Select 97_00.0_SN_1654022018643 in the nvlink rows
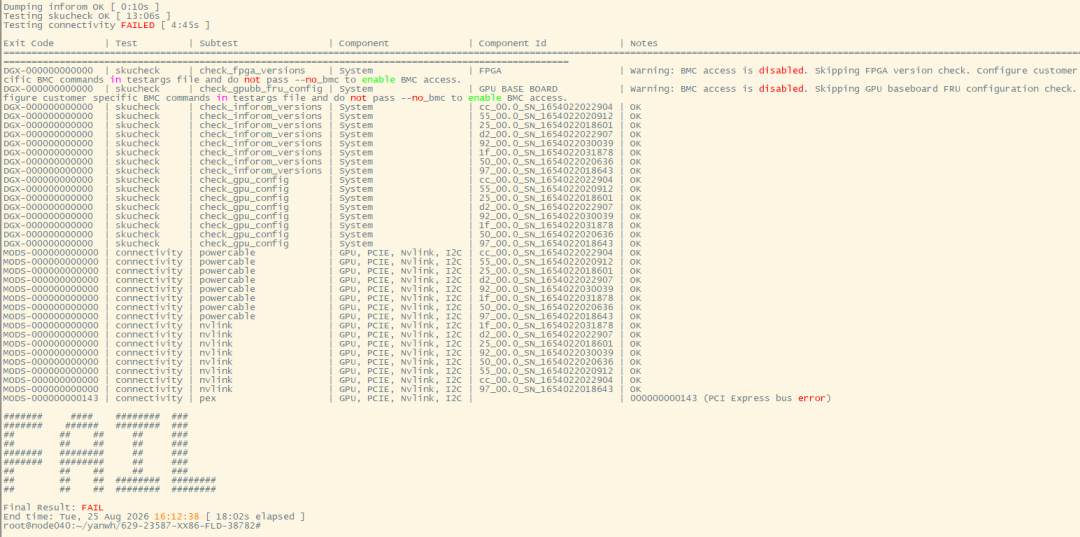 546,389
